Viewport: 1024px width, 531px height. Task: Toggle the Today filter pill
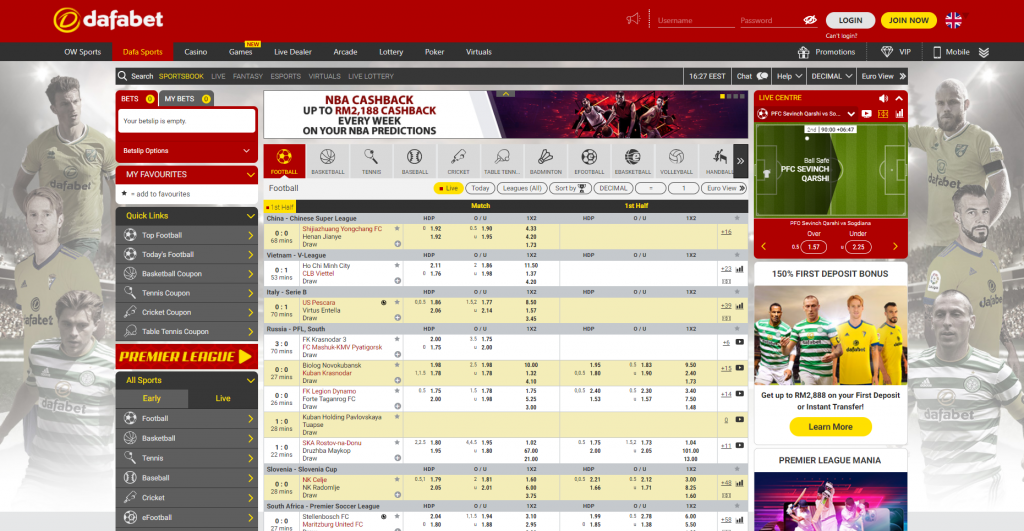pyautogui.click(x=480, y=188)
